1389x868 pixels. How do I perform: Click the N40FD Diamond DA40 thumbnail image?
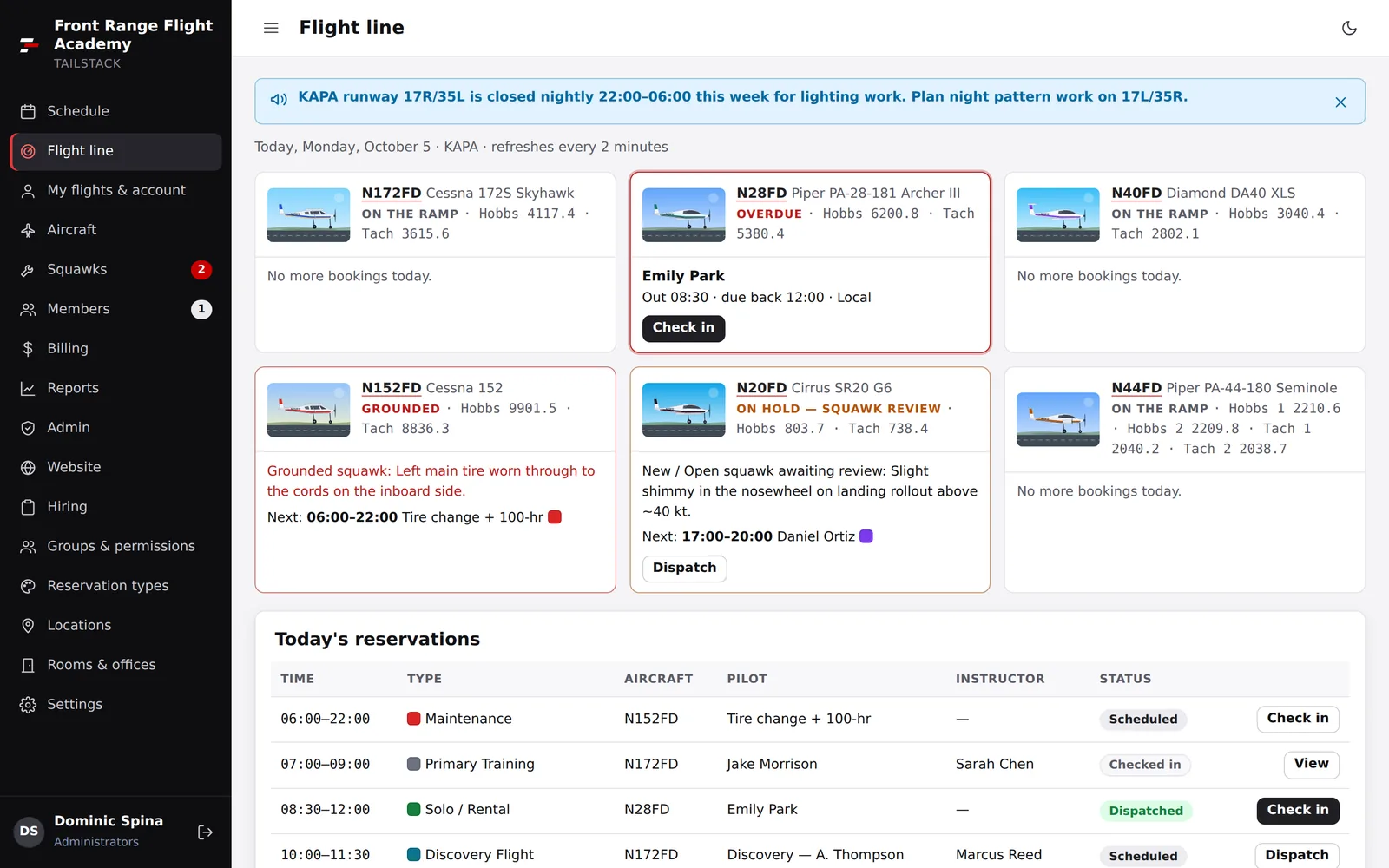pos(1057,214)
